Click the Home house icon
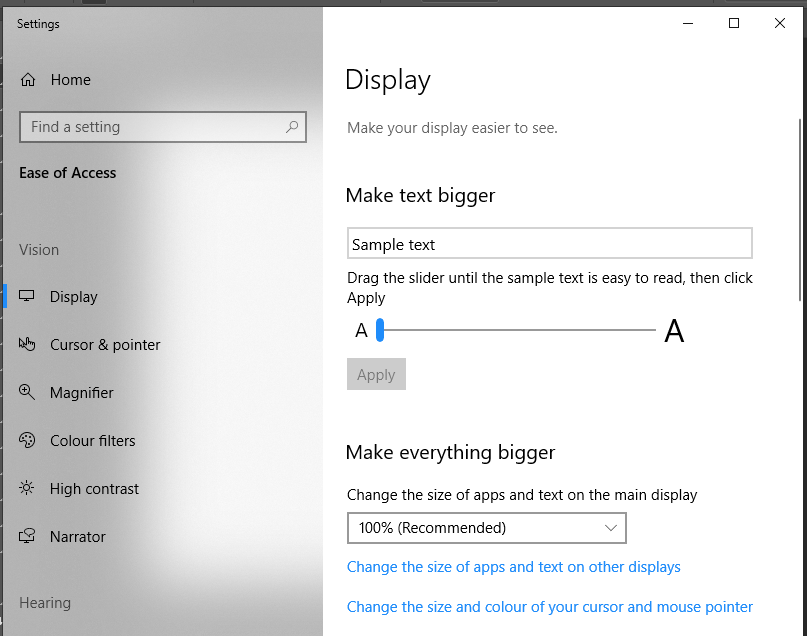Screen dimensions: 807x636 pyautogui.click(x=28, y=80)
